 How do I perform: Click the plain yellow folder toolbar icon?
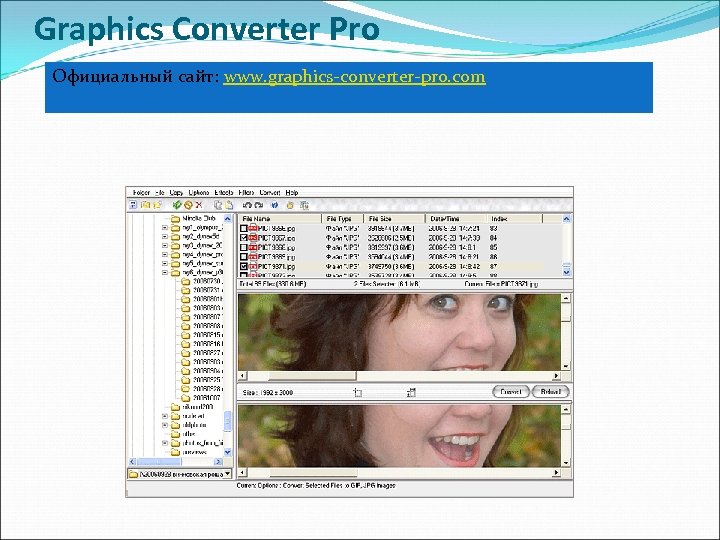146,205
